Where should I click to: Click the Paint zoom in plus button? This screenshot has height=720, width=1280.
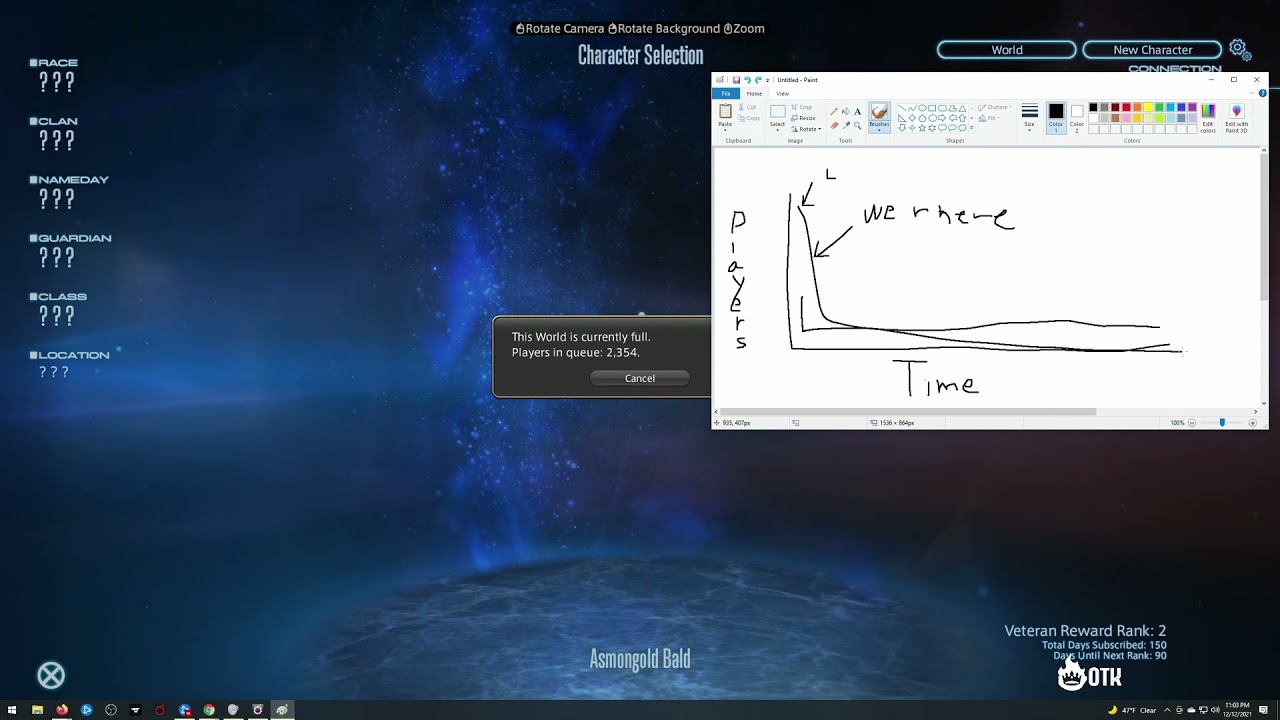pos(1253,423)
